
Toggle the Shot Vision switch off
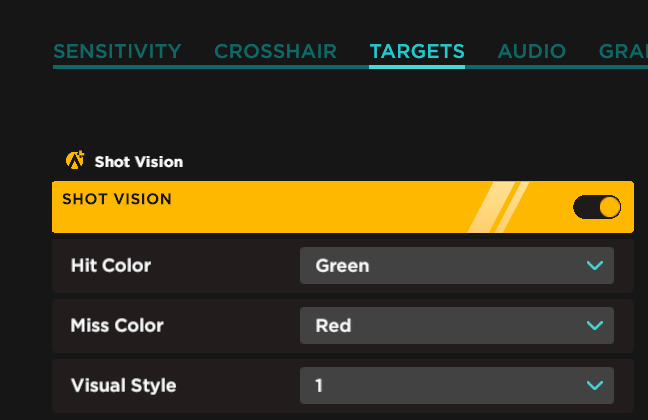(597, 207)
